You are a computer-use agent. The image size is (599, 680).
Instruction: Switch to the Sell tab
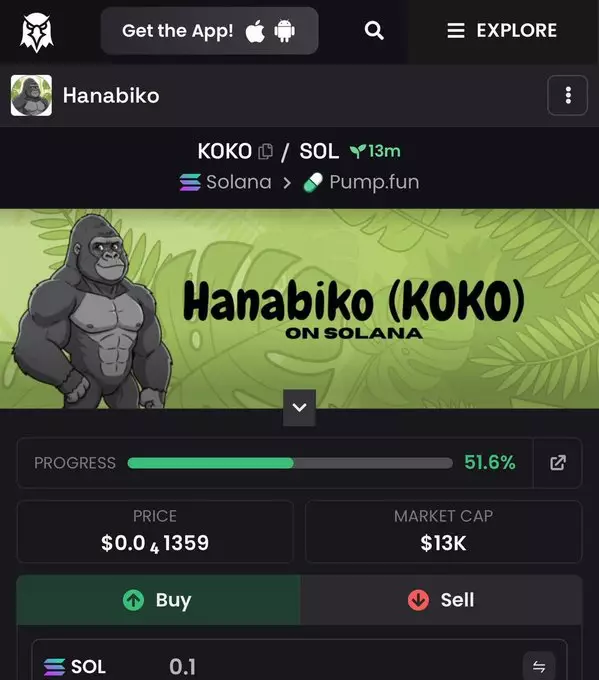pyautogui.click(x=441, y=600)
